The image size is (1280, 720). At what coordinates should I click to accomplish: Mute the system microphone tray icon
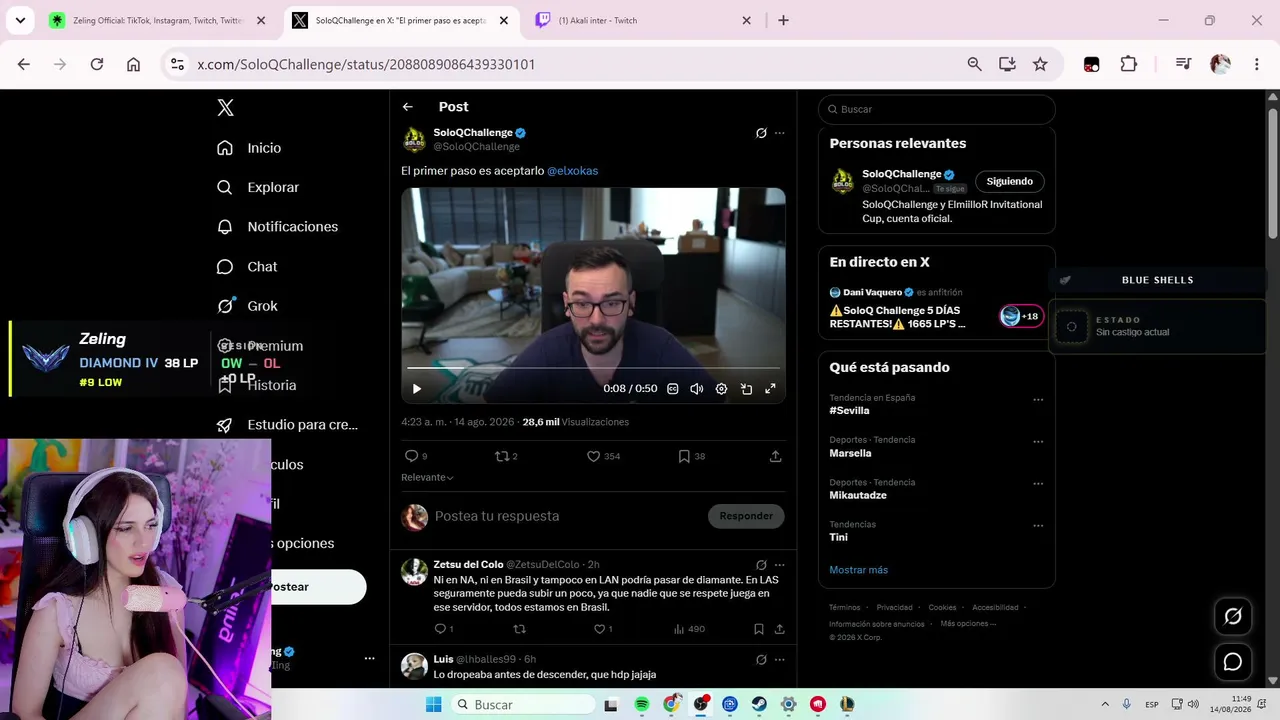1127,705
